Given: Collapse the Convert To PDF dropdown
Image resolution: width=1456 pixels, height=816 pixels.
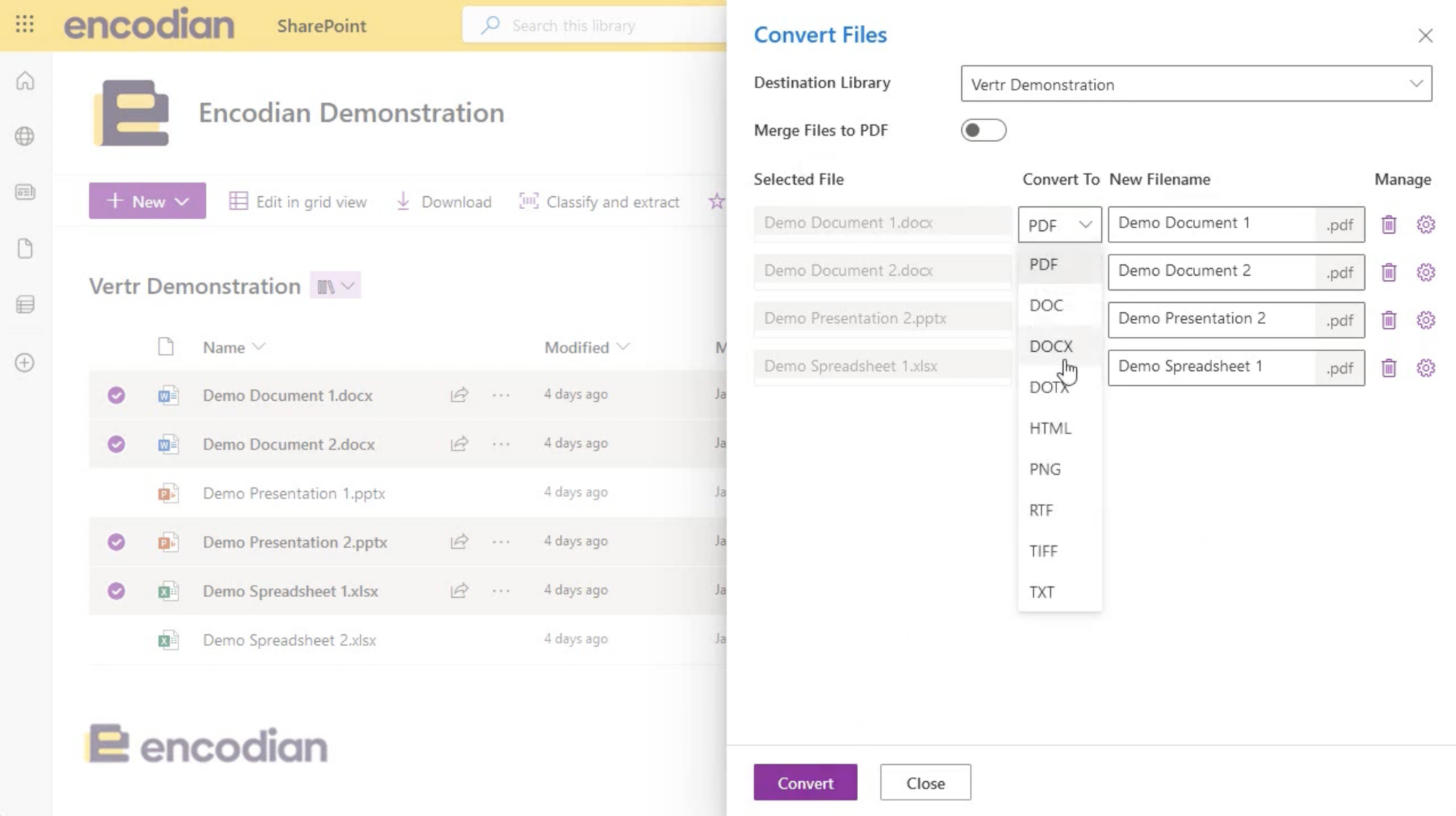Looking at the screenshot, I should pyautogui.click(x=1059, y=225).
